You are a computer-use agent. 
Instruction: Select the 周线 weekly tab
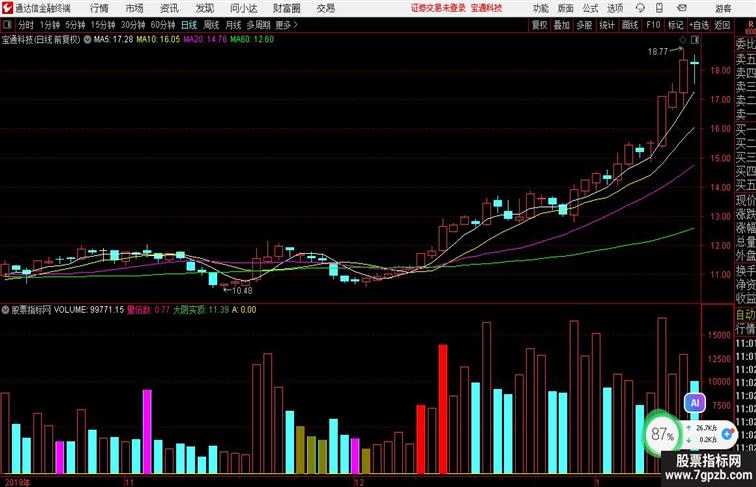coord(211,25)
